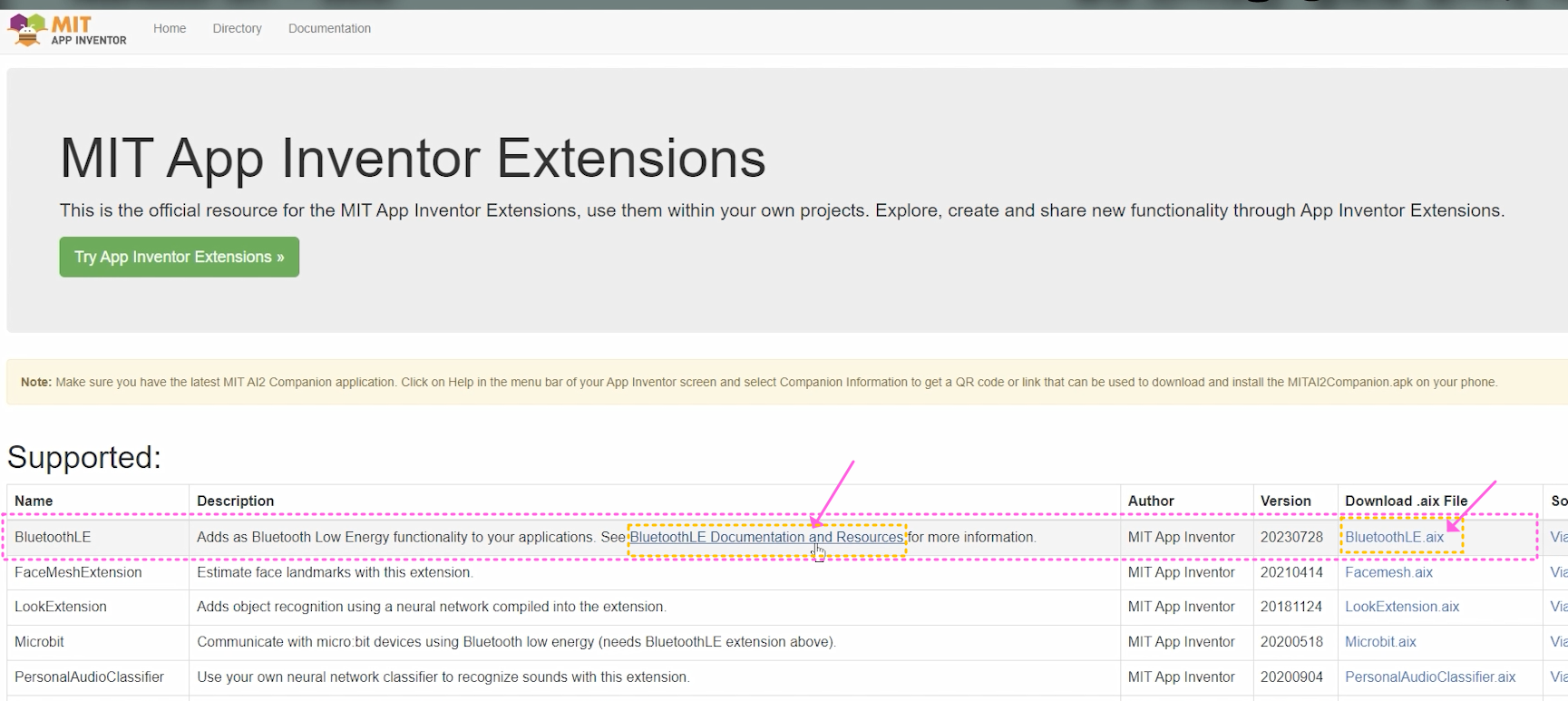Screen dimensions: 1568x701
Task: Select the FaceMeshExtension name cell
Action: tap(98, 572)
